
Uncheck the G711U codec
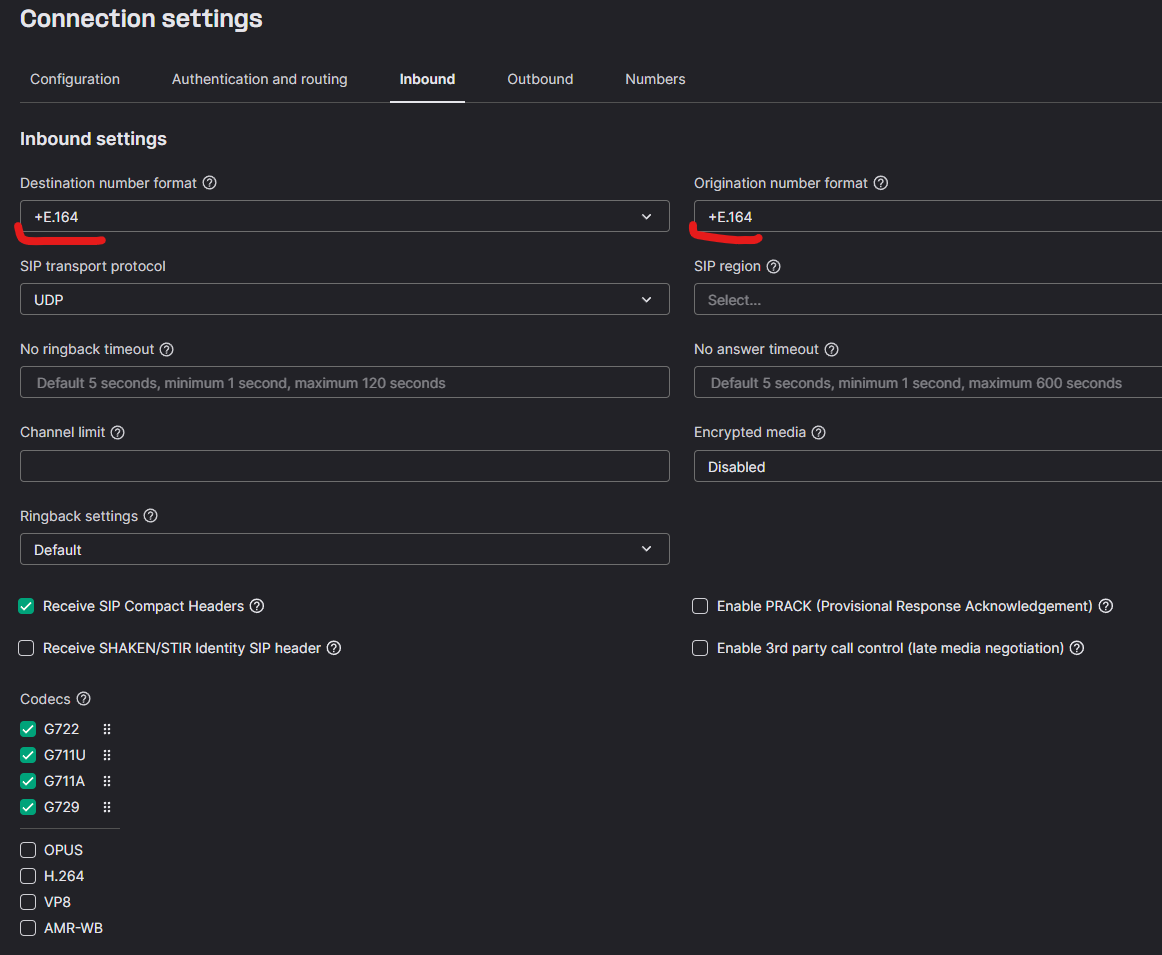click(x=28, y=755)
